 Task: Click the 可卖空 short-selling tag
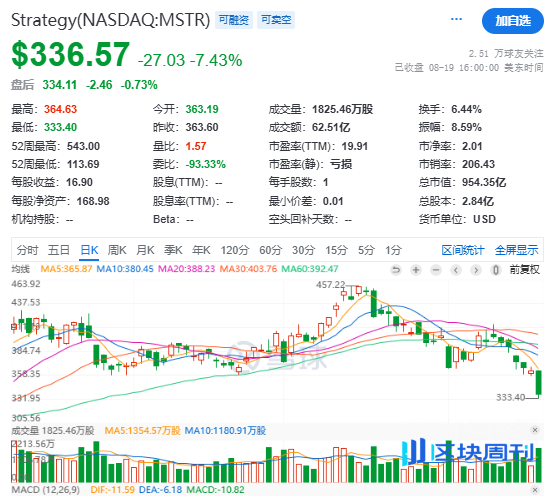[276, 20]
